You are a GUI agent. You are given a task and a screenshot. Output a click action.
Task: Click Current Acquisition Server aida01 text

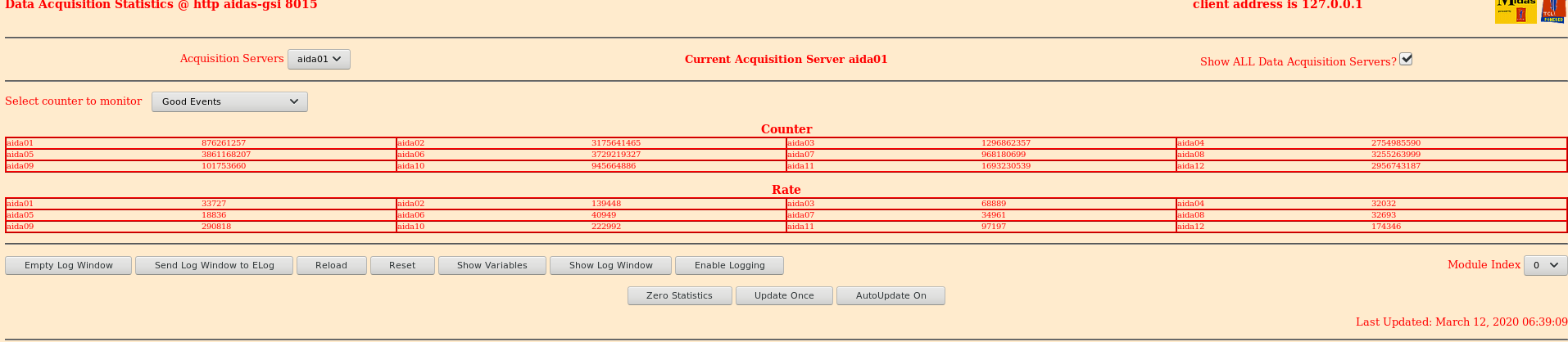coord(786,59)
